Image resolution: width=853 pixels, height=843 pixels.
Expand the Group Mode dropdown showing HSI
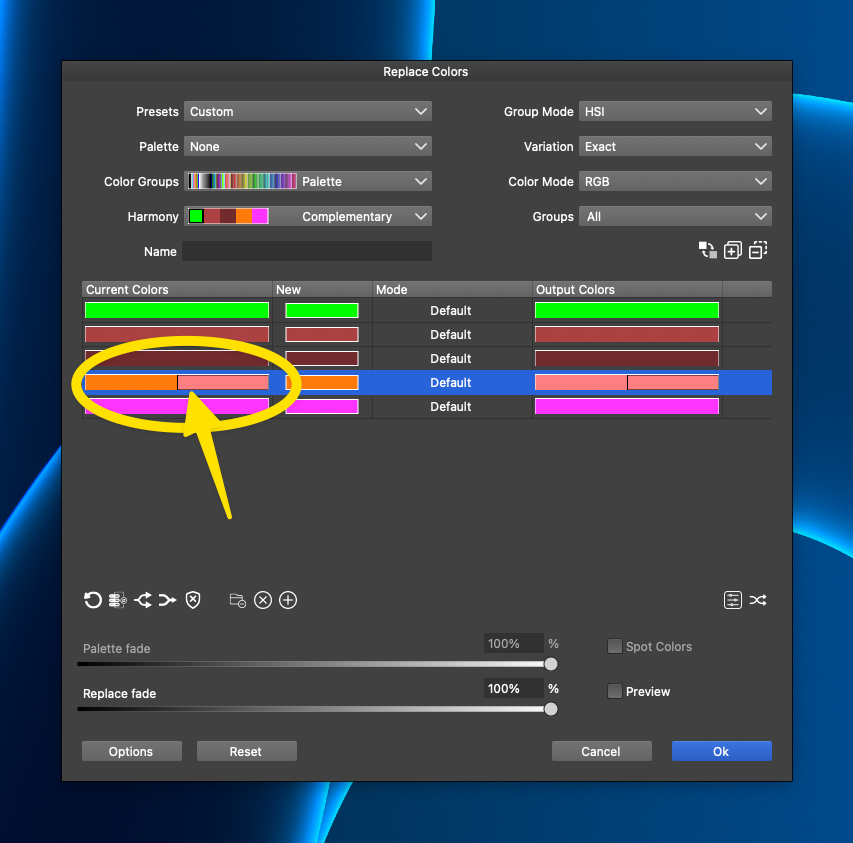click(676, 112)
